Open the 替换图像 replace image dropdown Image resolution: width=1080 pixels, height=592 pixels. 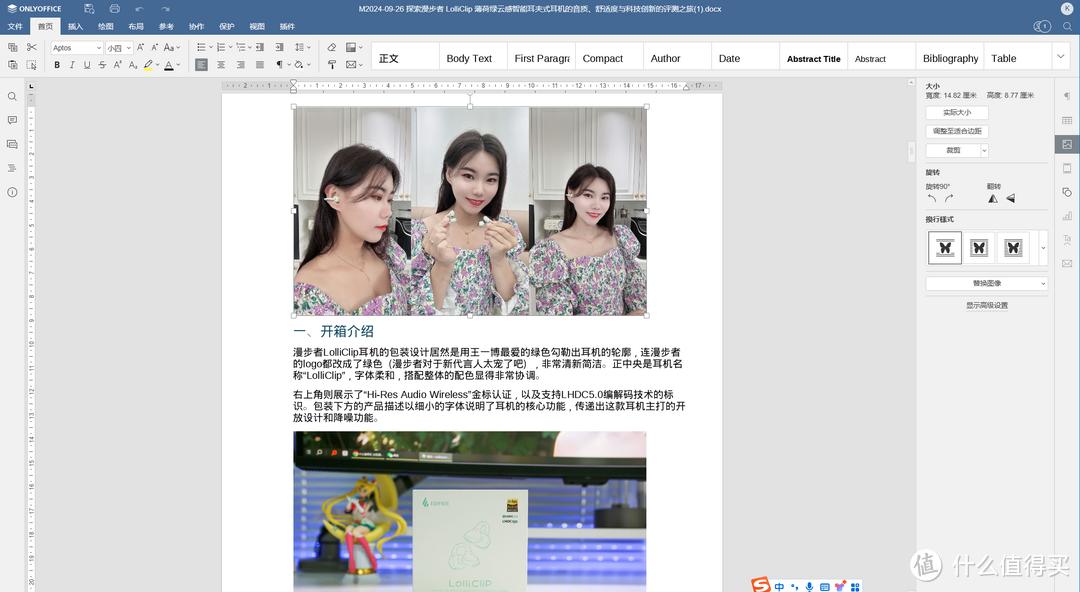pyautogui.click(x=985, y=284)
